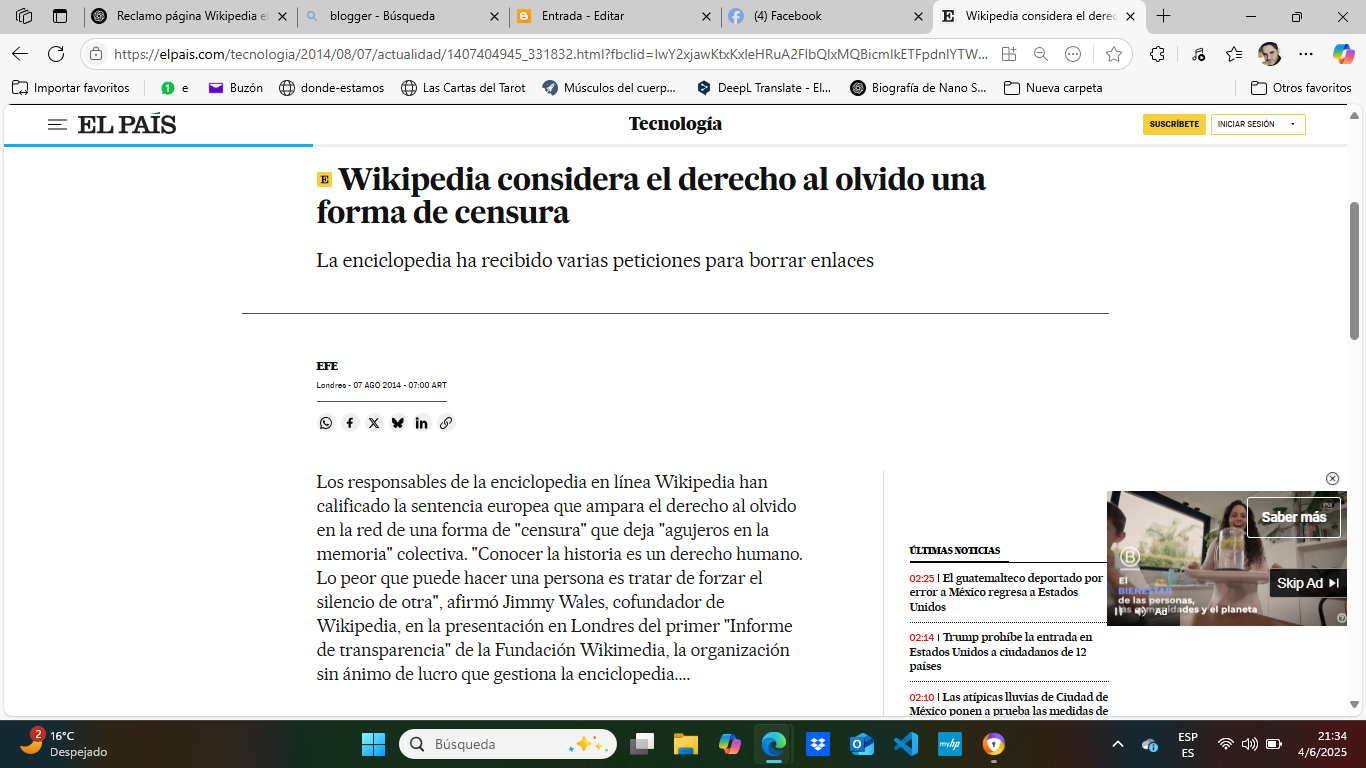Click the EL PAÍS logo

(x=127, y=124)
